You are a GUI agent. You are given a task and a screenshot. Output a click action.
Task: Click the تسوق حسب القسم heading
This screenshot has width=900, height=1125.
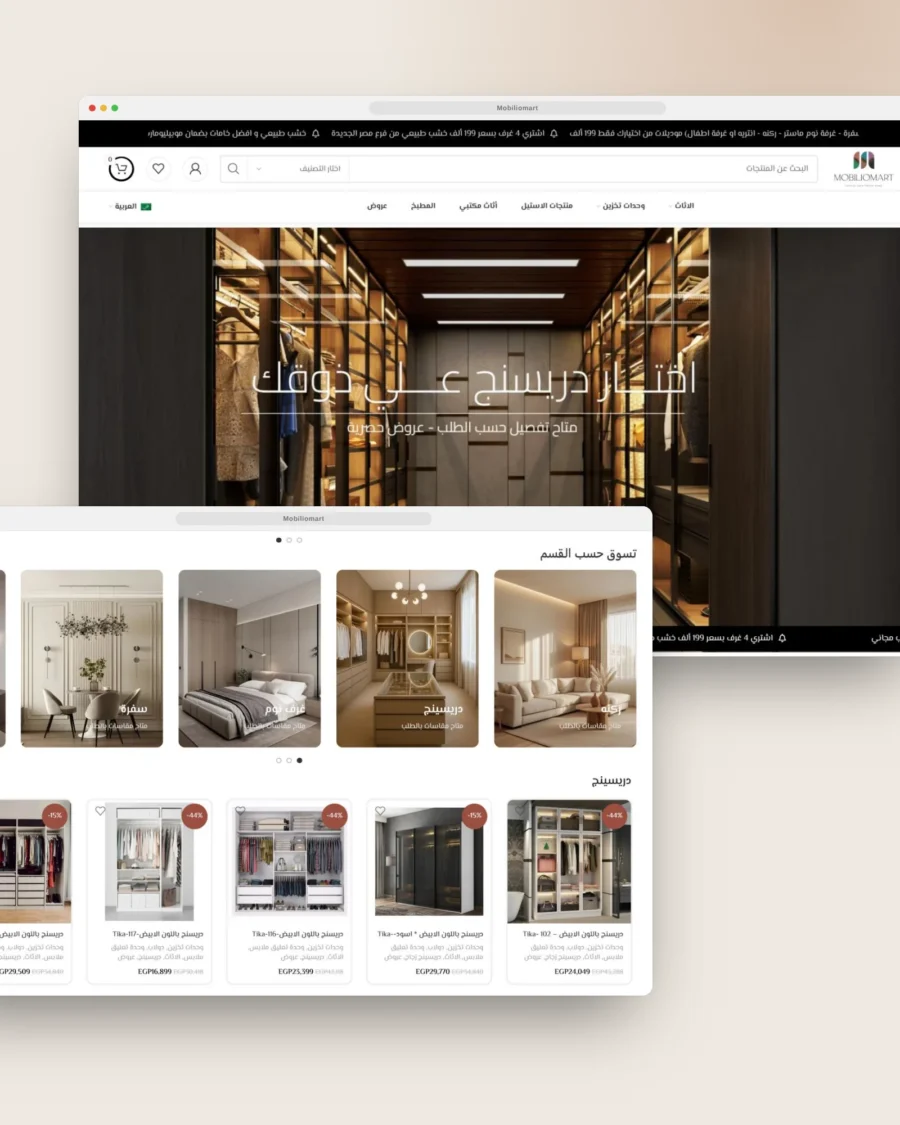588,554
